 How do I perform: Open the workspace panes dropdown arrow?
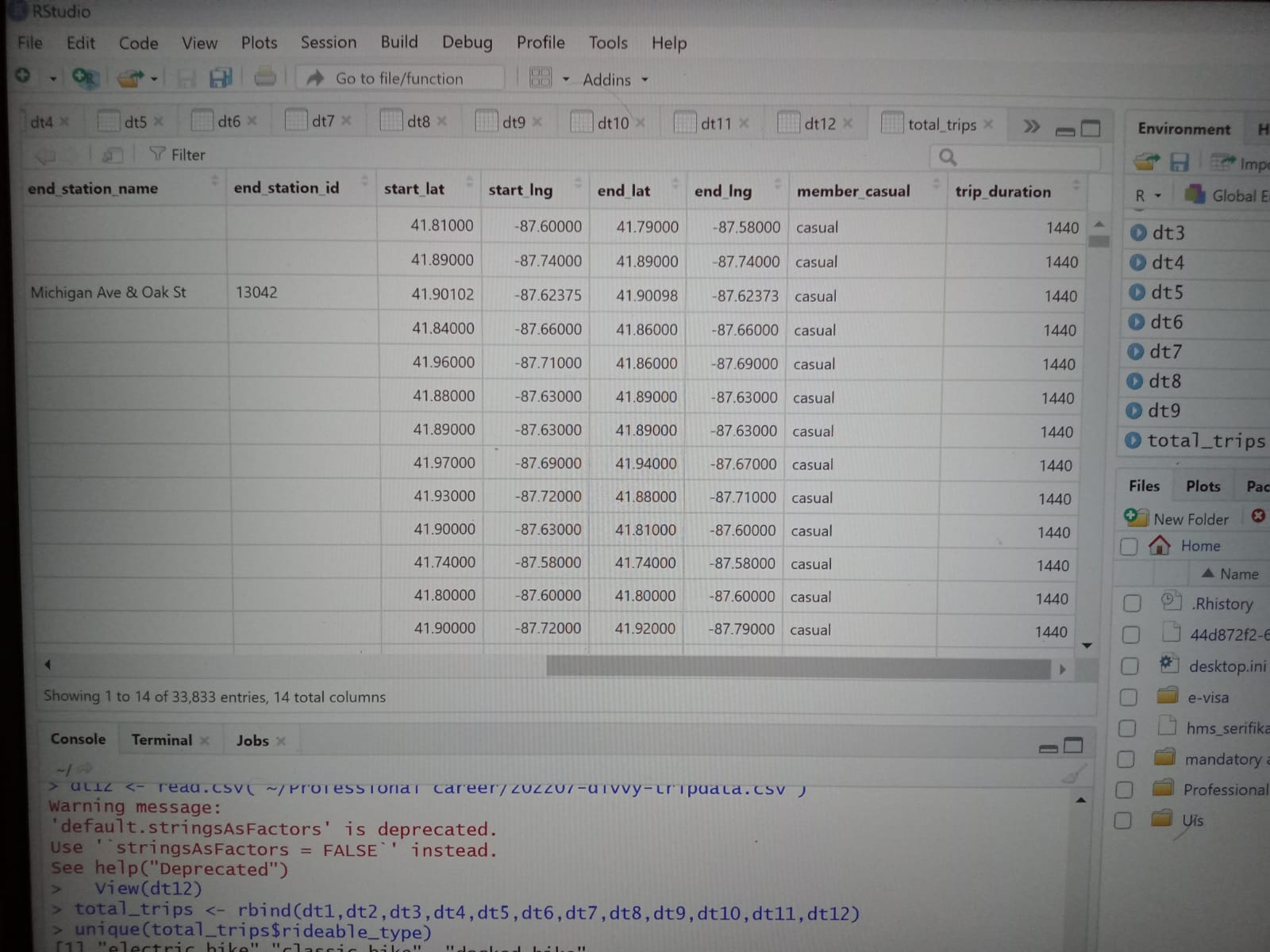(566, 79)
